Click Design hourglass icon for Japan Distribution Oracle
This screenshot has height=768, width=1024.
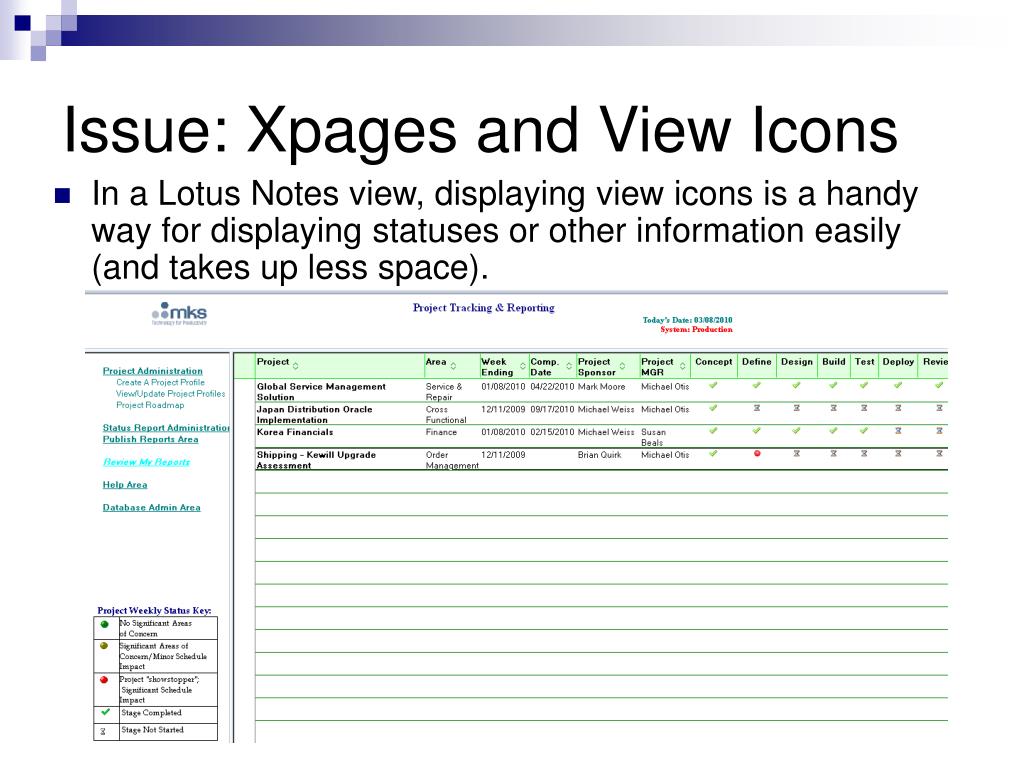click(x=797, y=408)
